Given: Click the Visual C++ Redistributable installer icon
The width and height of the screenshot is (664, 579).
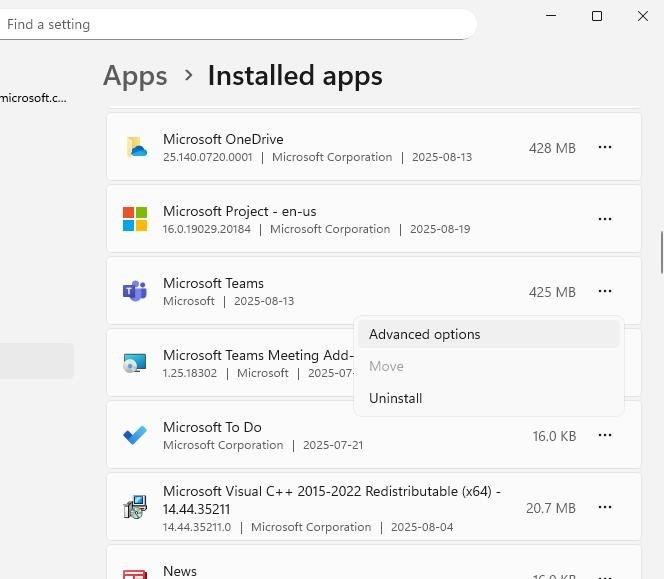Looking at the screenshot, I should point(135,507).
